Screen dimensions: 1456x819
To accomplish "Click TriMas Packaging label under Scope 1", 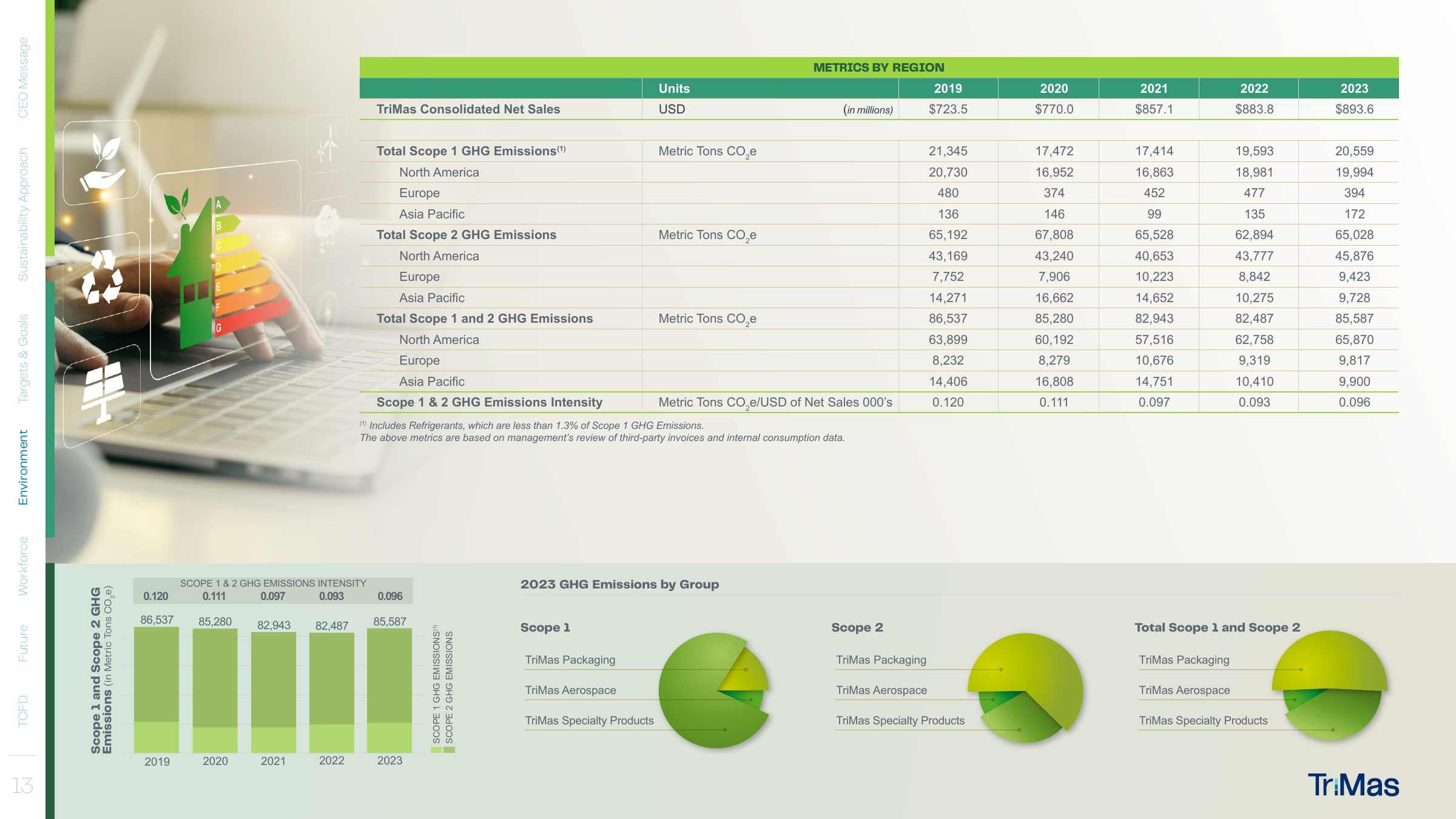I will tap(570, 659).
